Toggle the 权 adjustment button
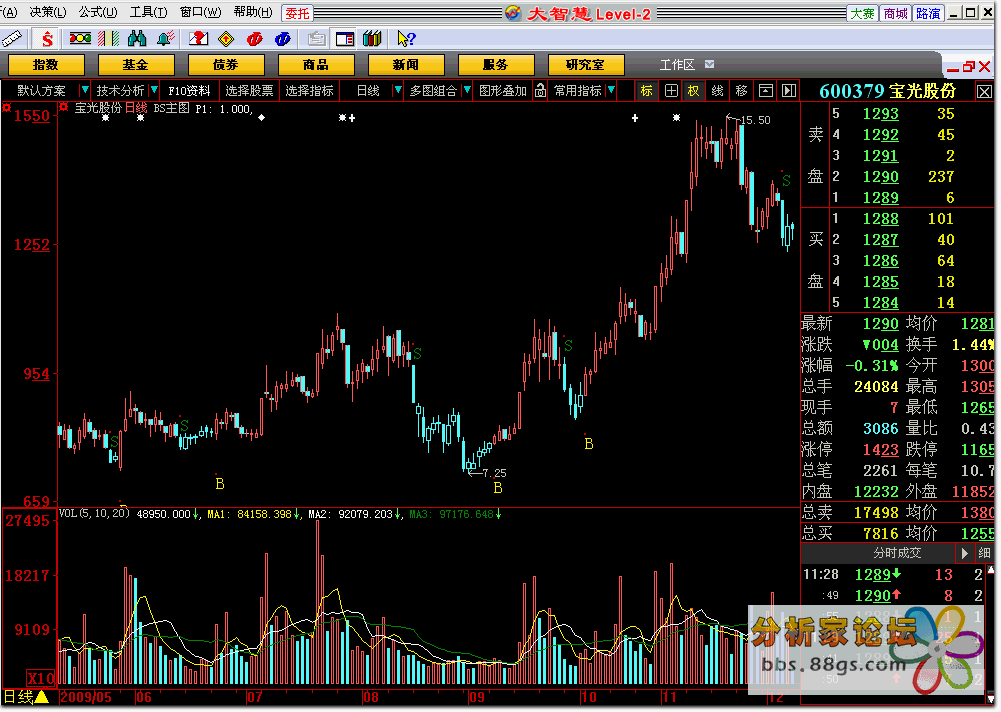1001x712 pixels. (x=693, y=91)
